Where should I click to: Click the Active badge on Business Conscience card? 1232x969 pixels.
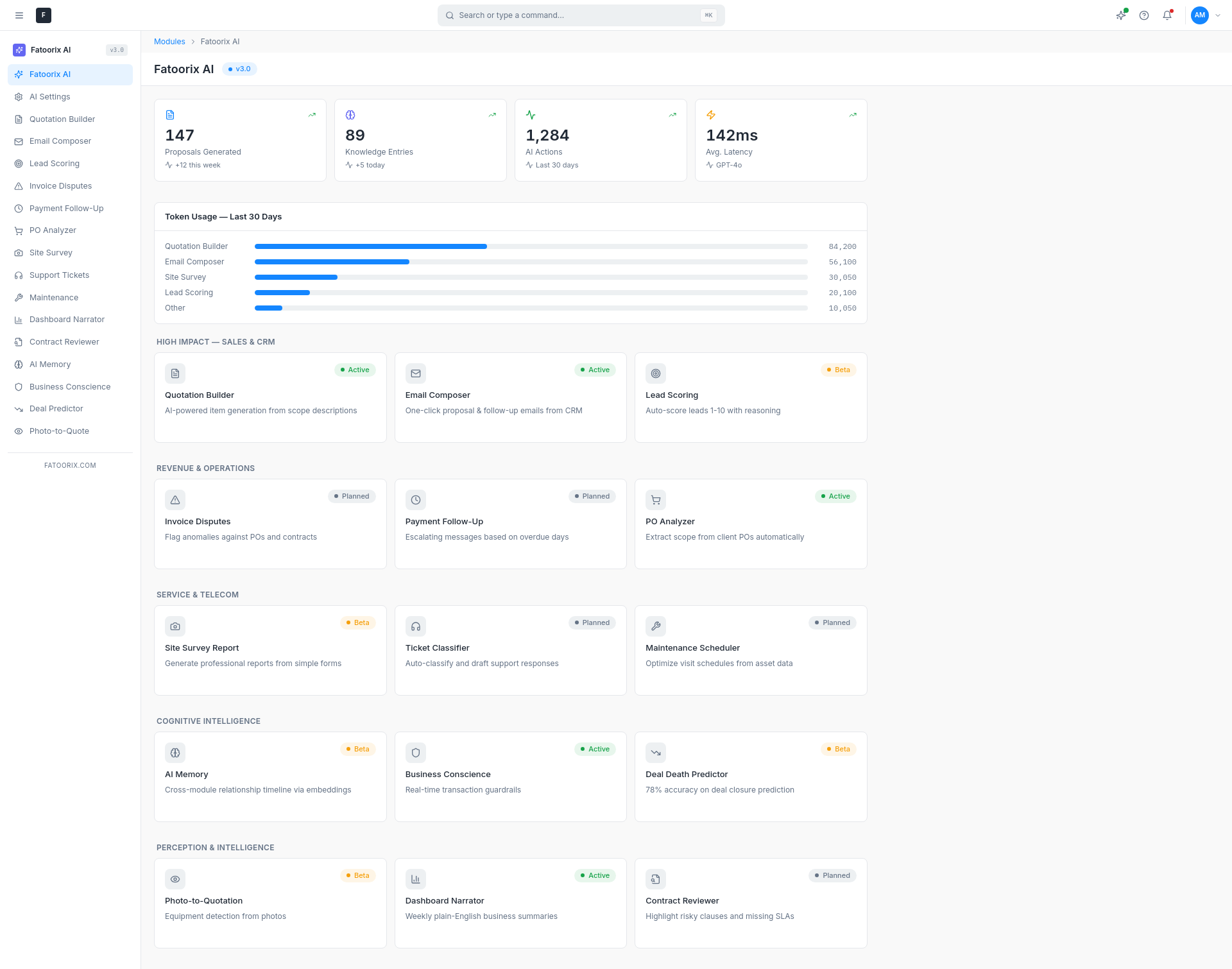[595, 750]
